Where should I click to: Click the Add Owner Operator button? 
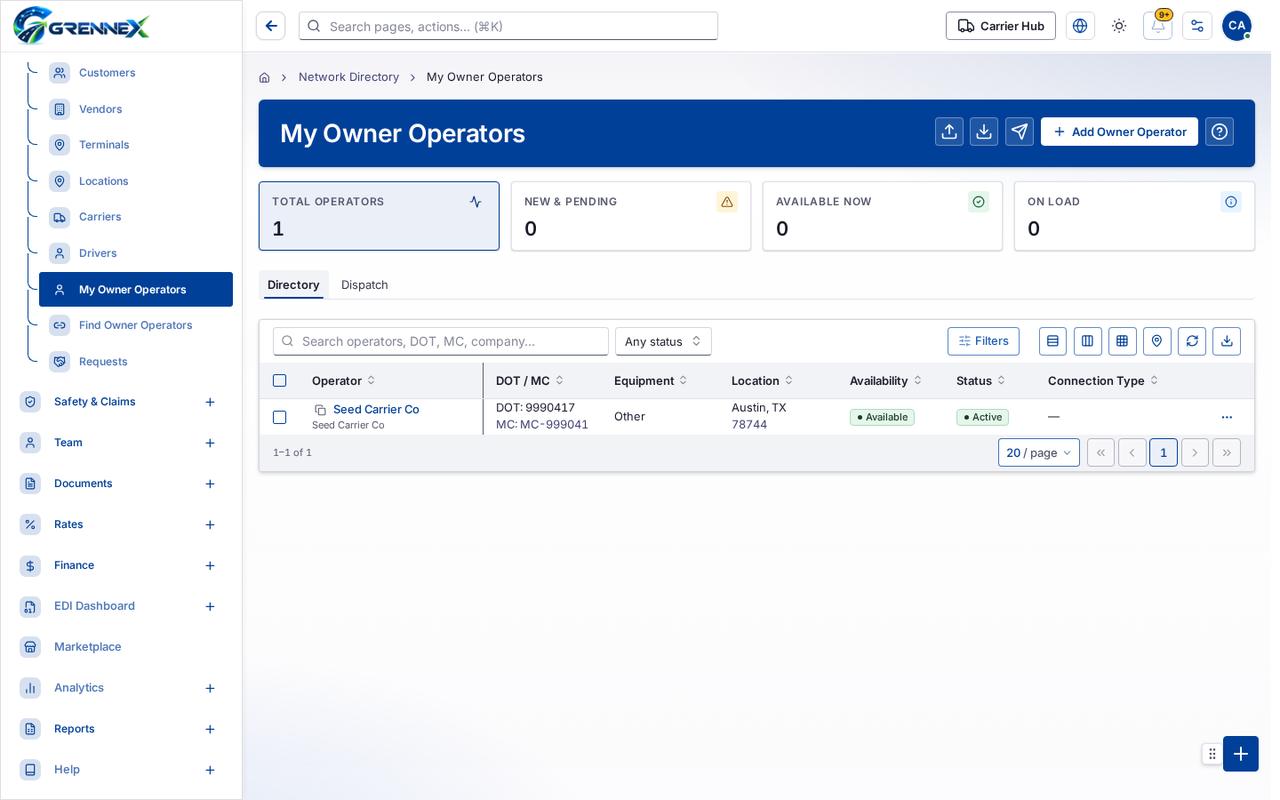click(1119, 132)
